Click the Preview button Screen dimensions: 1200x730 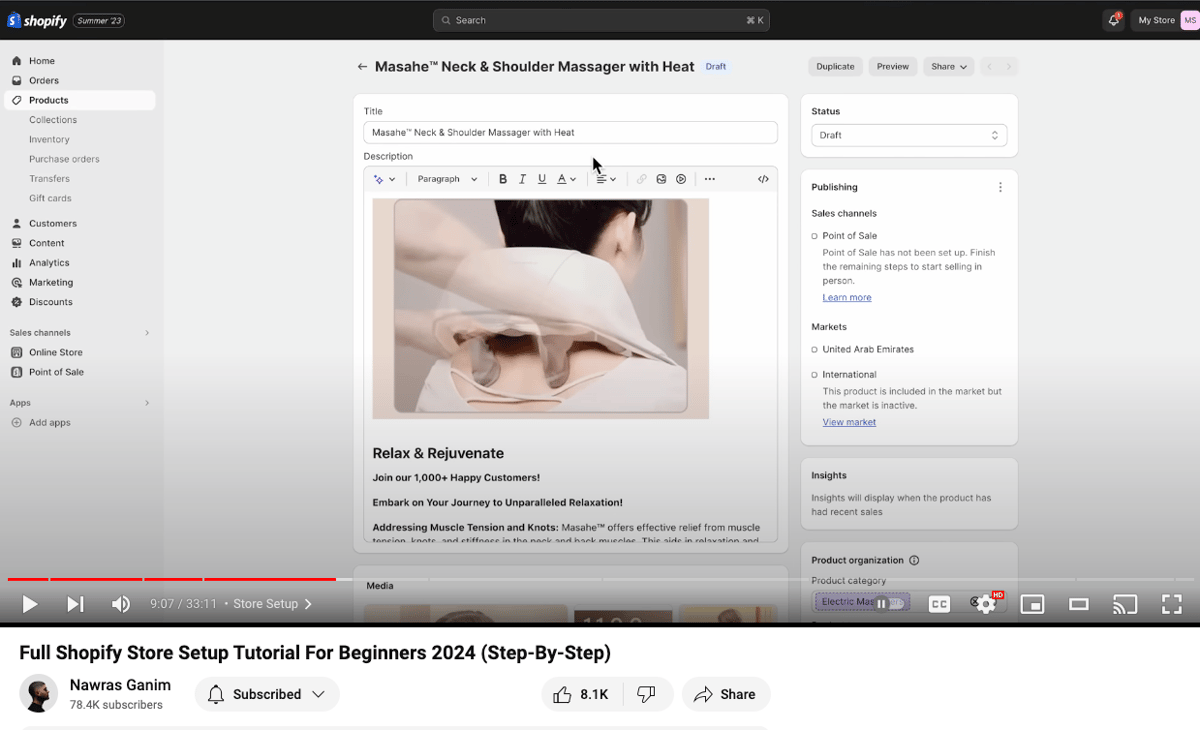click(x=893, y=67)
